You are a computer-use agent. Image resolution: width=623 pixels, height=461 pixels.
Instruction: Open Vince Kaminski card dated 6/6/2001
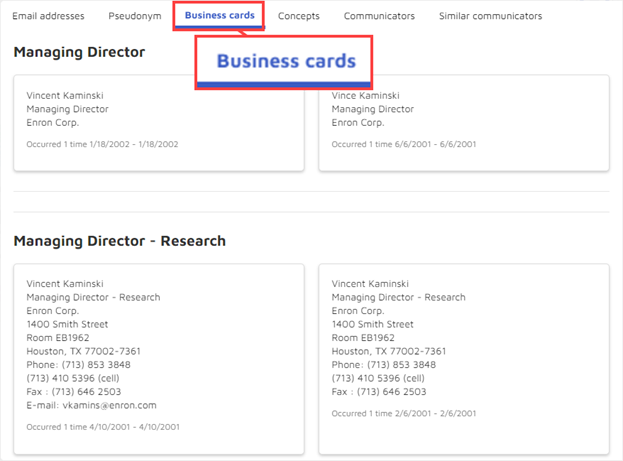[464, 123]
